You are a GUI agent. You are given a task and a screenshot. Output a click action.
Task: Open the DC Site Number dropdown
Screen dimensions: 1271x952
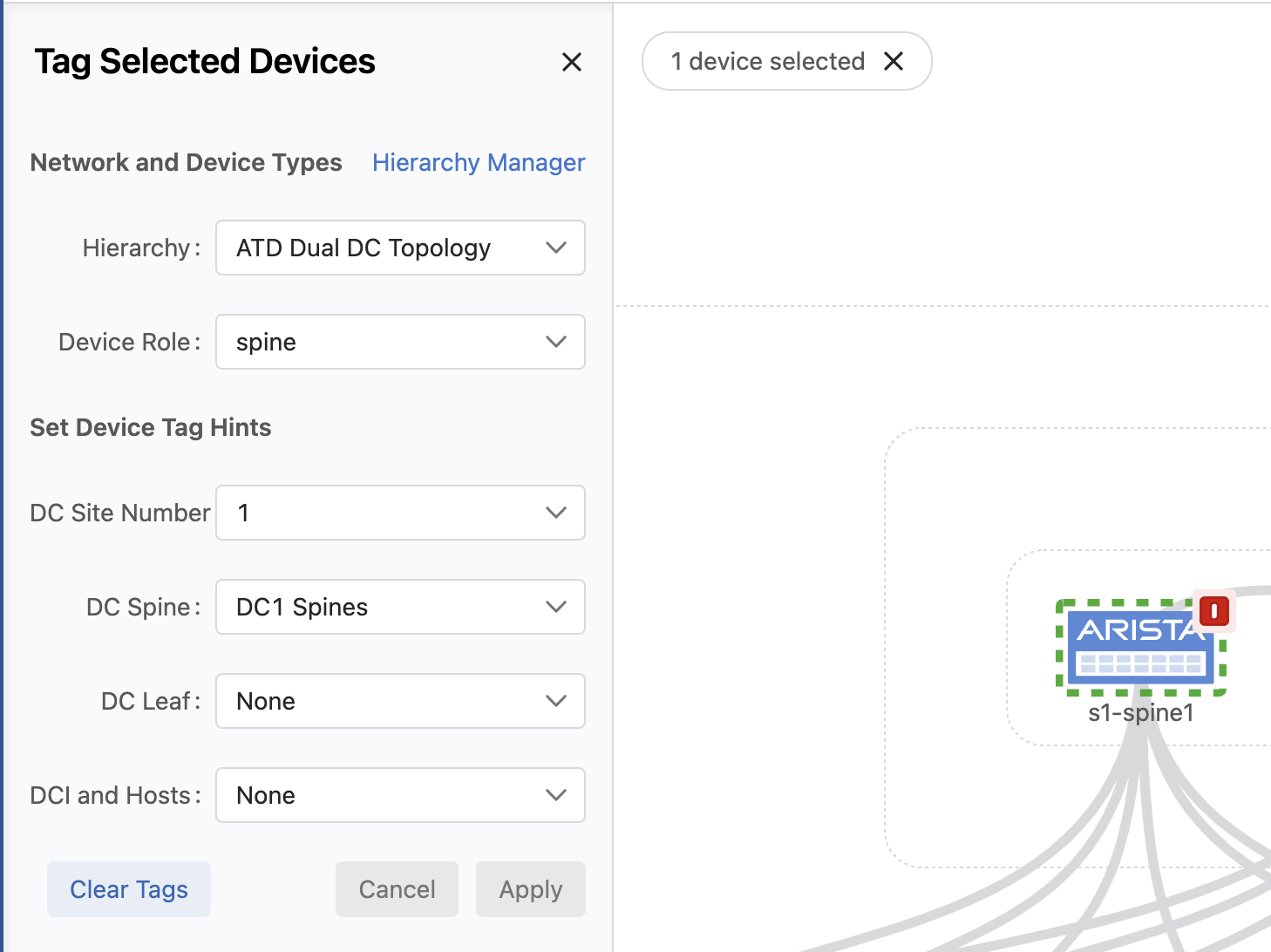point(400,513)
